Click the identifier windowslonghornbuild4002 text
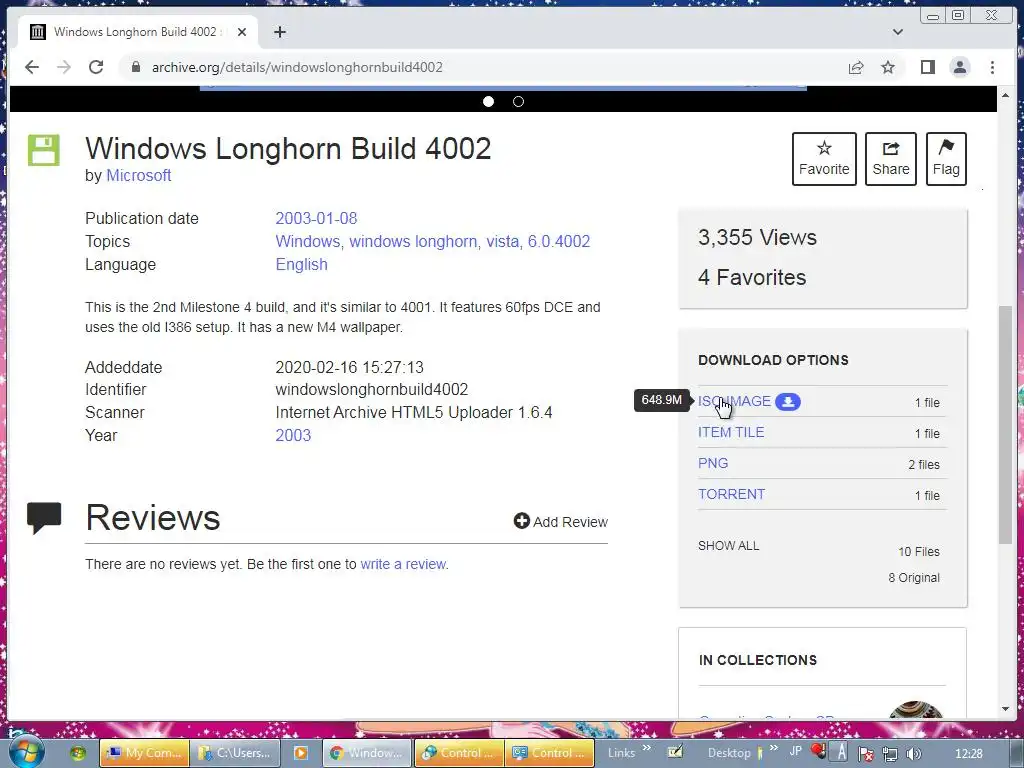Viewport: 1024px width, 768px height. [x=372, y=389]
